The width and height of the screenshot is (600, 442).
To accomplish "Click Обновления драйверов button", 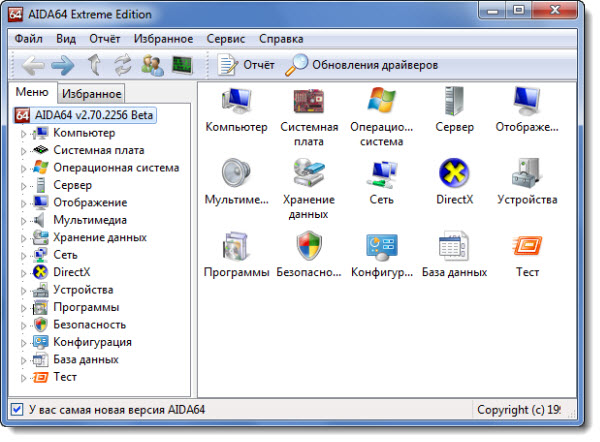I will [361, 66].
